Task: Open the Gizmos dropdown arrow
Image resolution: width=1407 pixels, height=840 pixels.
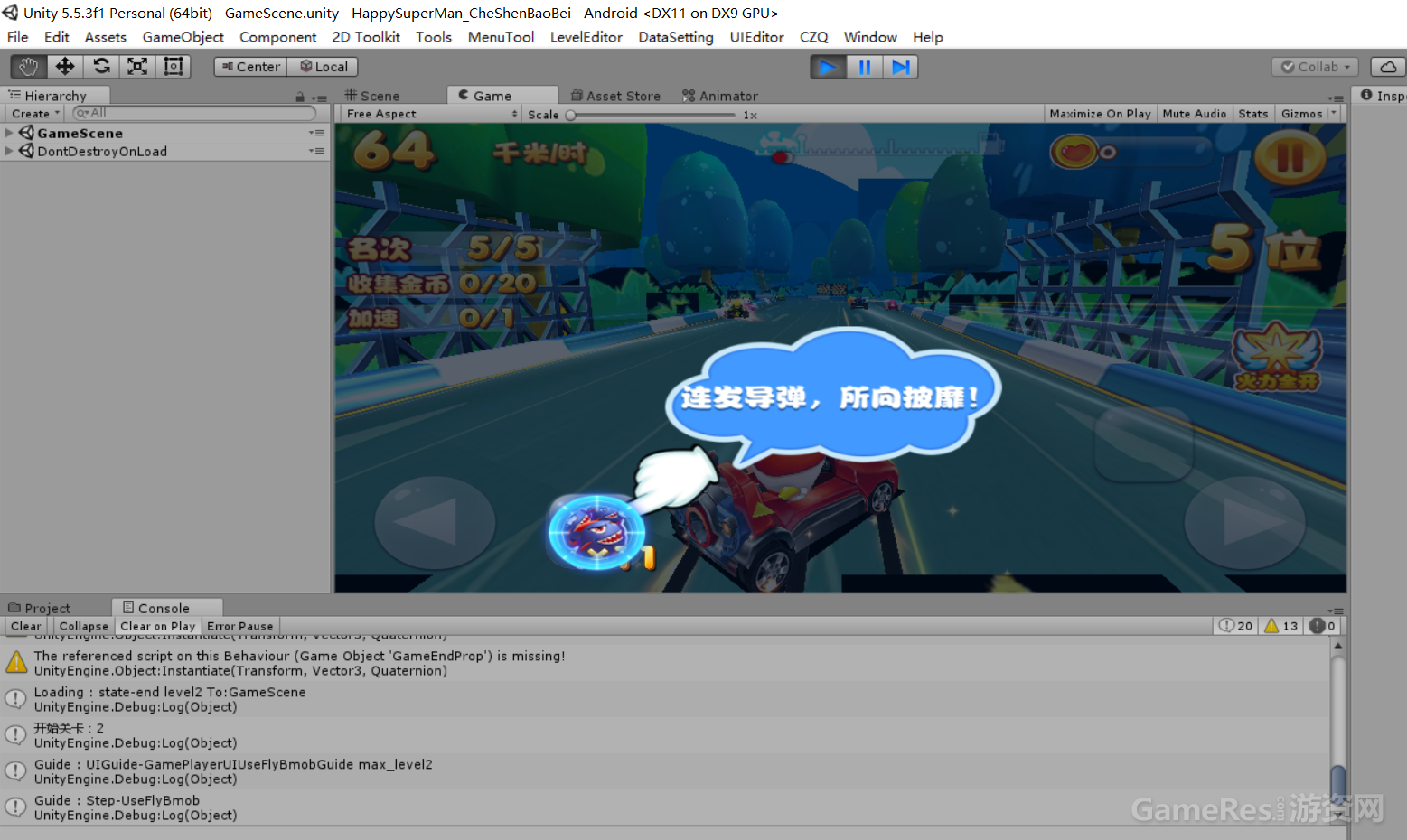Action: pyautogui.click(x=1333, y=113)
